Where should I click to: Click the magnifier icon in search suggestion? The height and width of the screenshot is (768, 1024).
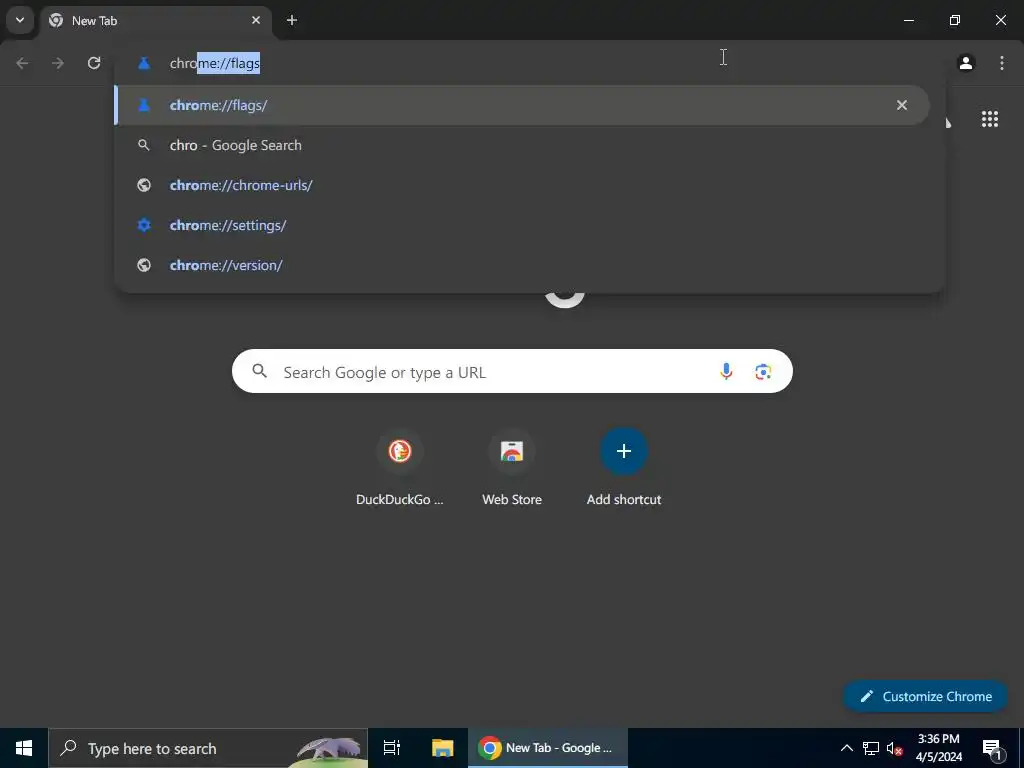144,145
